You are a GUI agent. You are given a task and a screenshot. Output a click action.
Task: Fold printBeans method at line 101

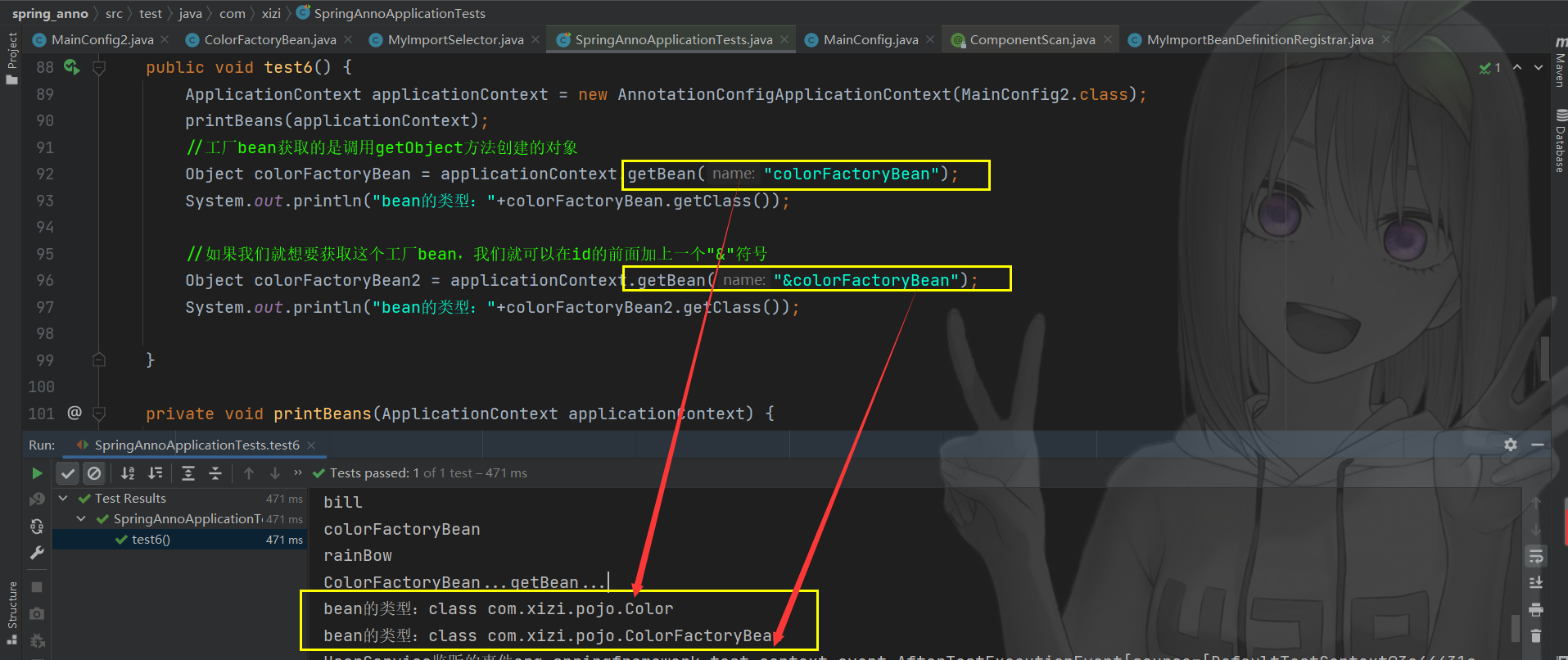pyautogui.click(x=99, y=414)
